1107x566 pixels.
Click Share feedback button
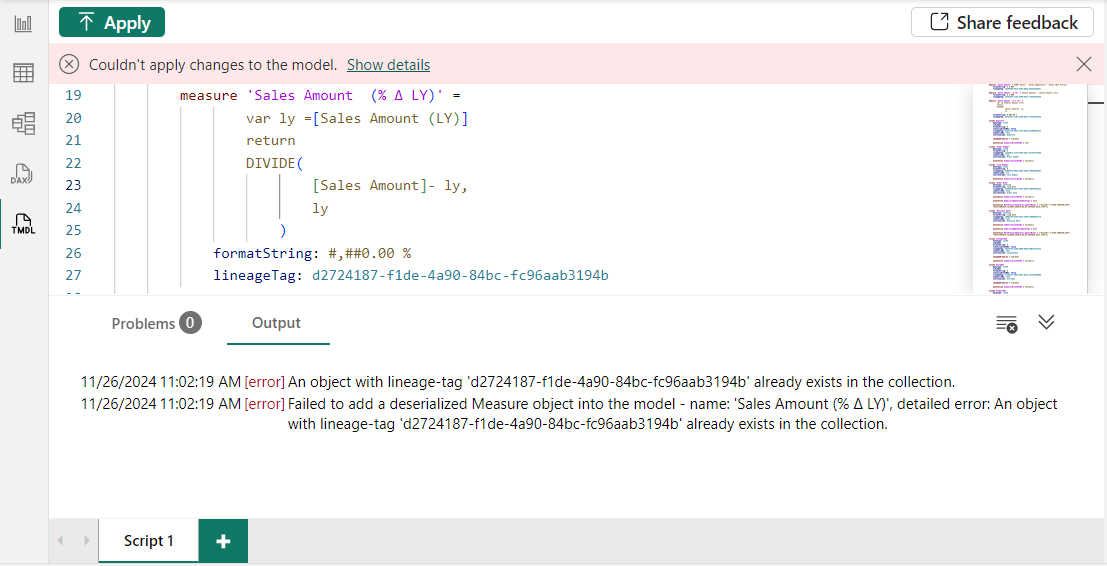[x=1003, y=23]
